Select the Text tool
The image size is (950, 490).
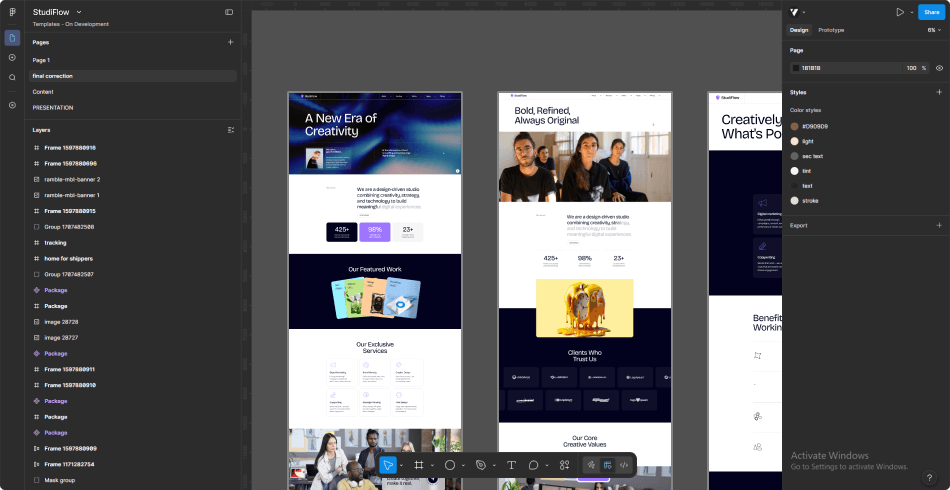pyautogui.click(x=511, y=465)
